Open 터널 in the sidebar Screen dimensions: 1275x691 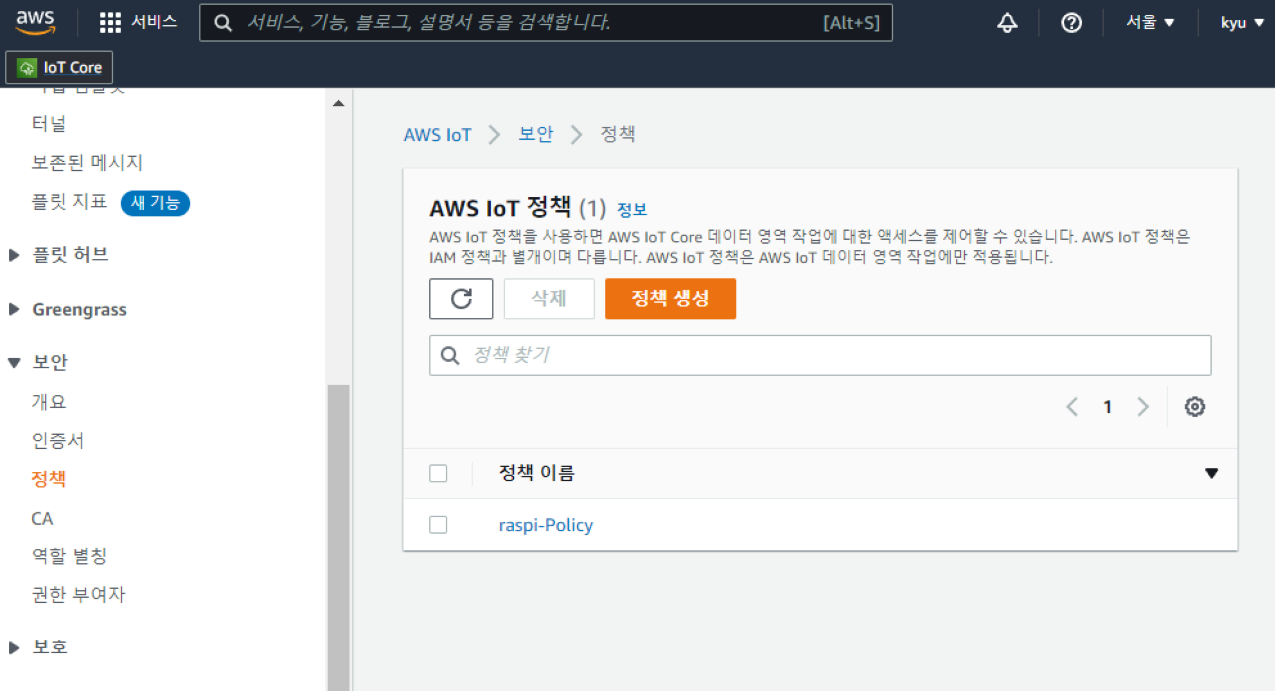coord(49,124)
